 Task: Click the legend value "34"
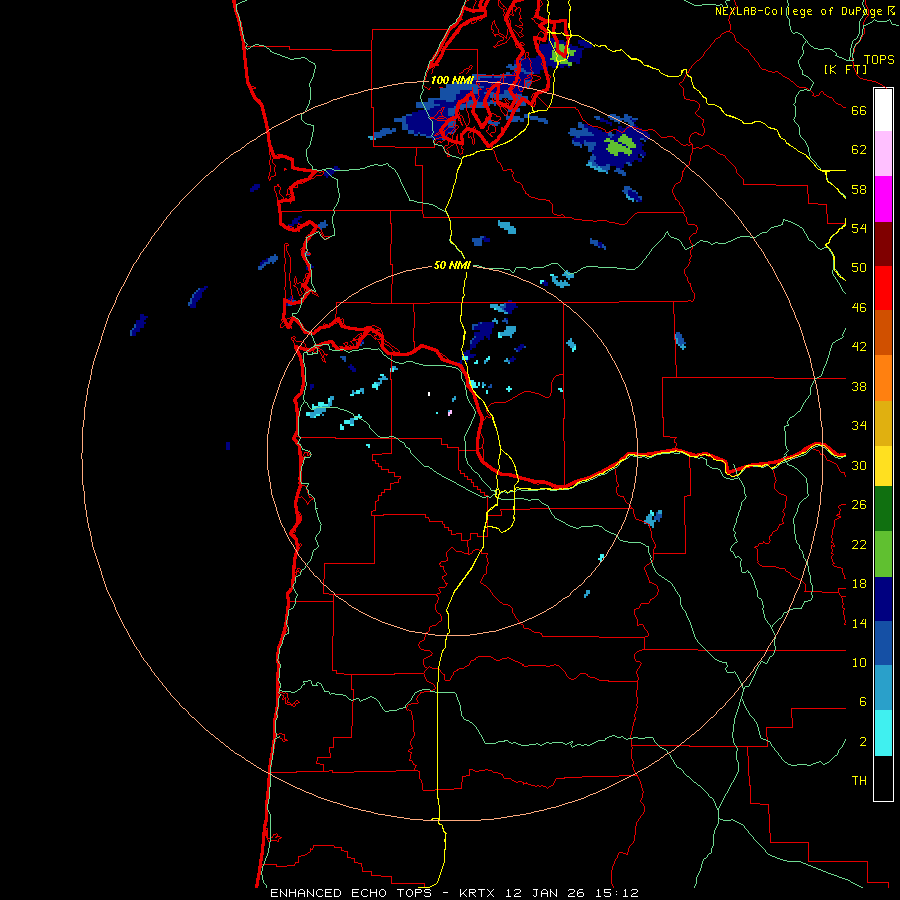point(859,426)
